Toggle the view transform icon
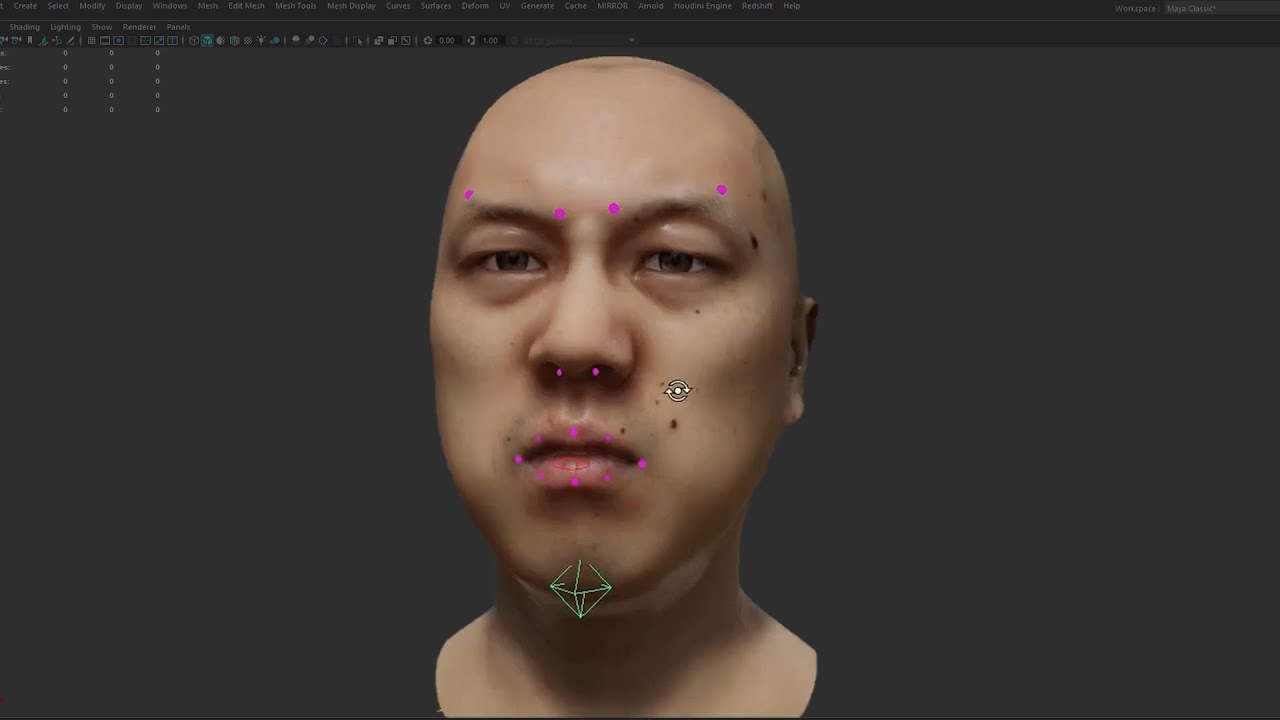1280x720 pixels. point(515,40)
